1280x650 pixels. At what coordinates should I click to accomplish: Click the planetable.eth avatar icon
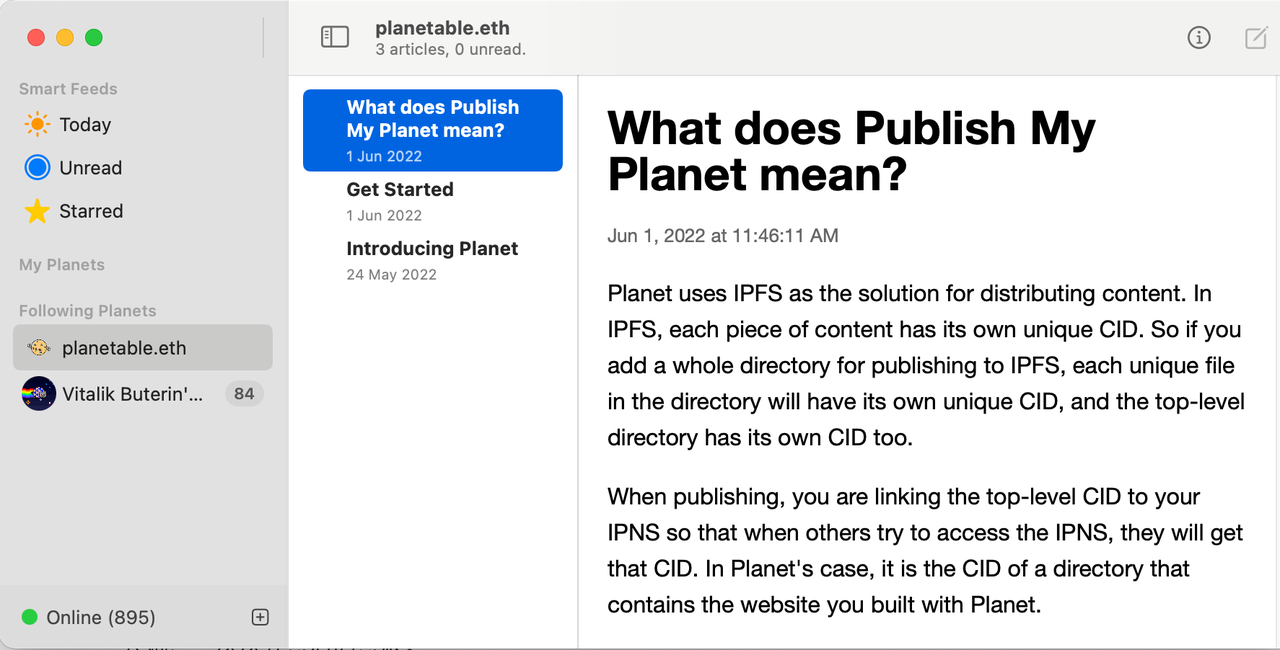[39, 348]
